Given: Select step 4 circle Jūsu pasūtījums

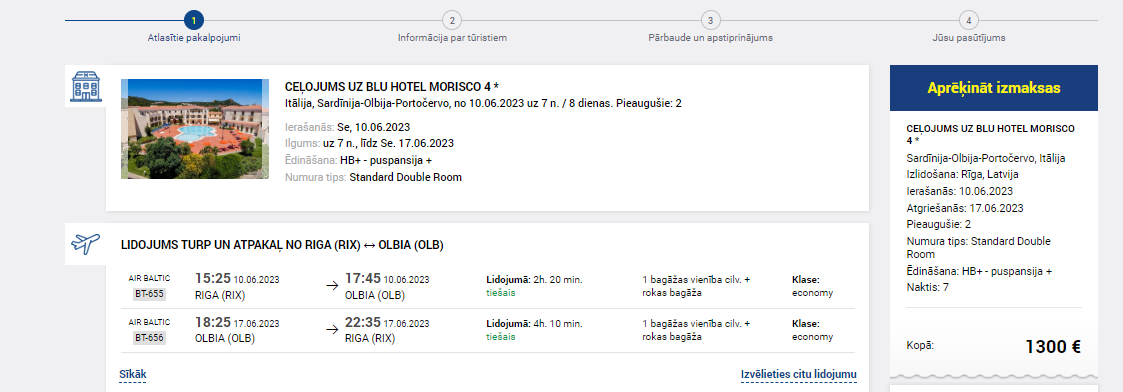Looking at the screenshot, I should (x=968, y=20).
